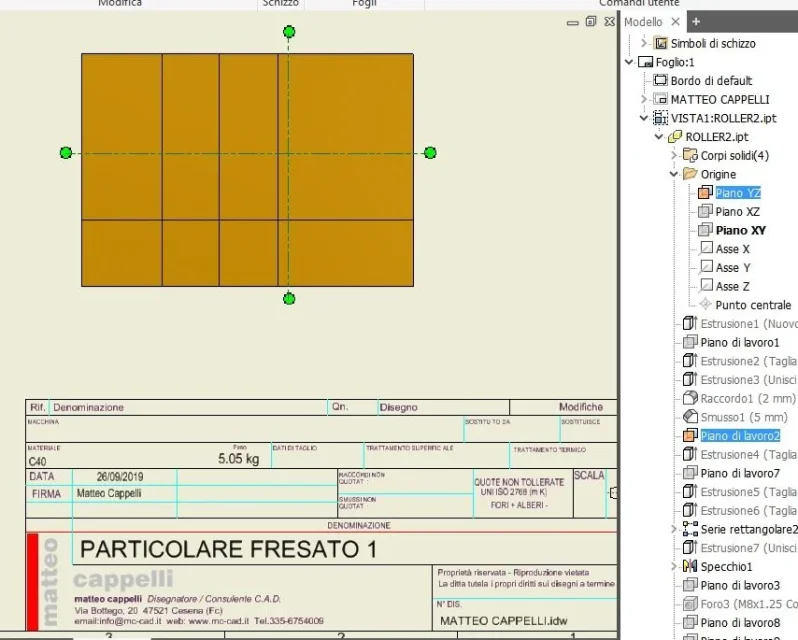The height and width of the screenshot is (640, 798).
Task: Click the Asse Y axis icon
Action: (x=705, y=267)
